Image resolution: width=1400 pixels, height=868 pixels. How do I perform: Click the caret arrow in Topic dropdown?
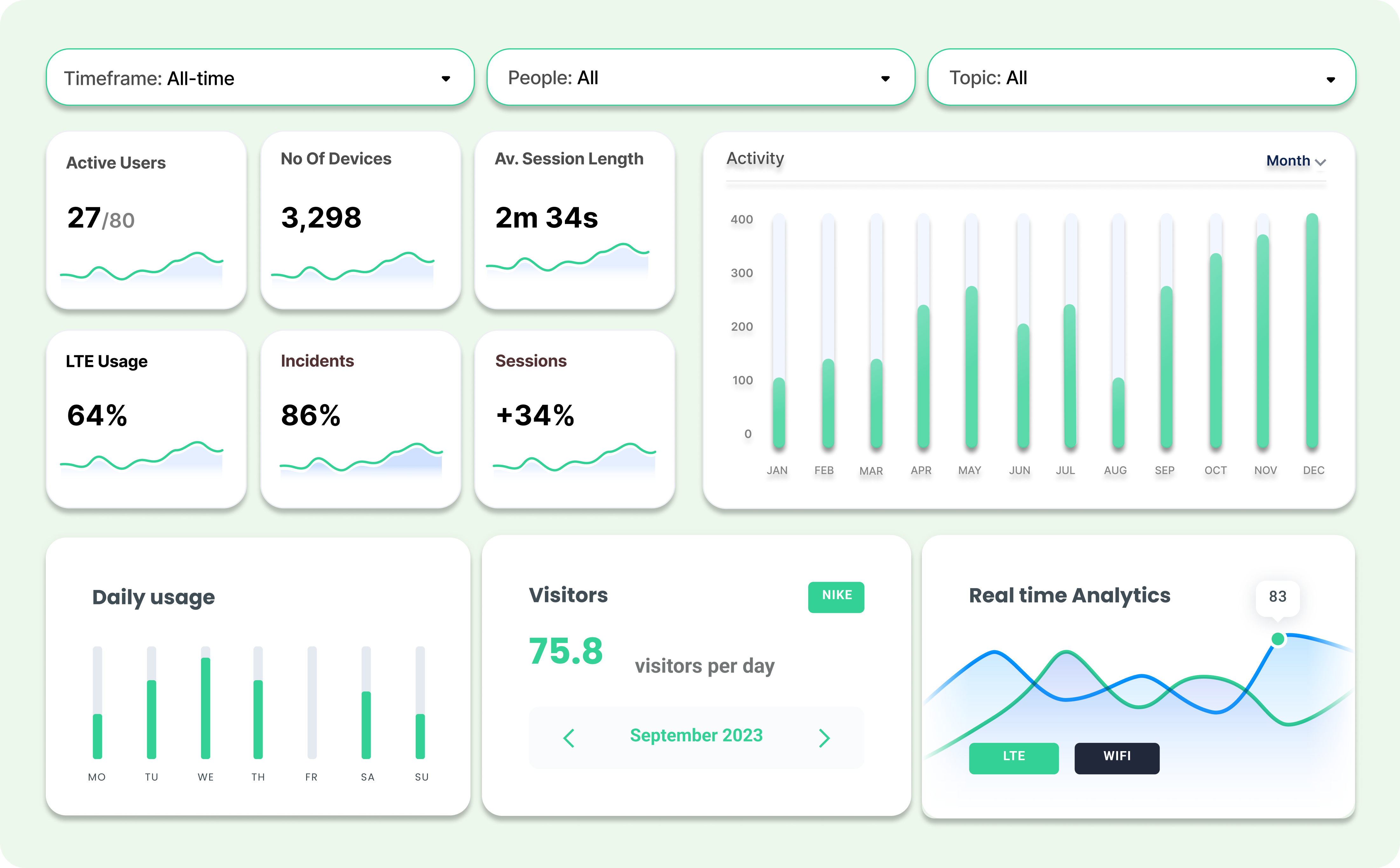1330,79
